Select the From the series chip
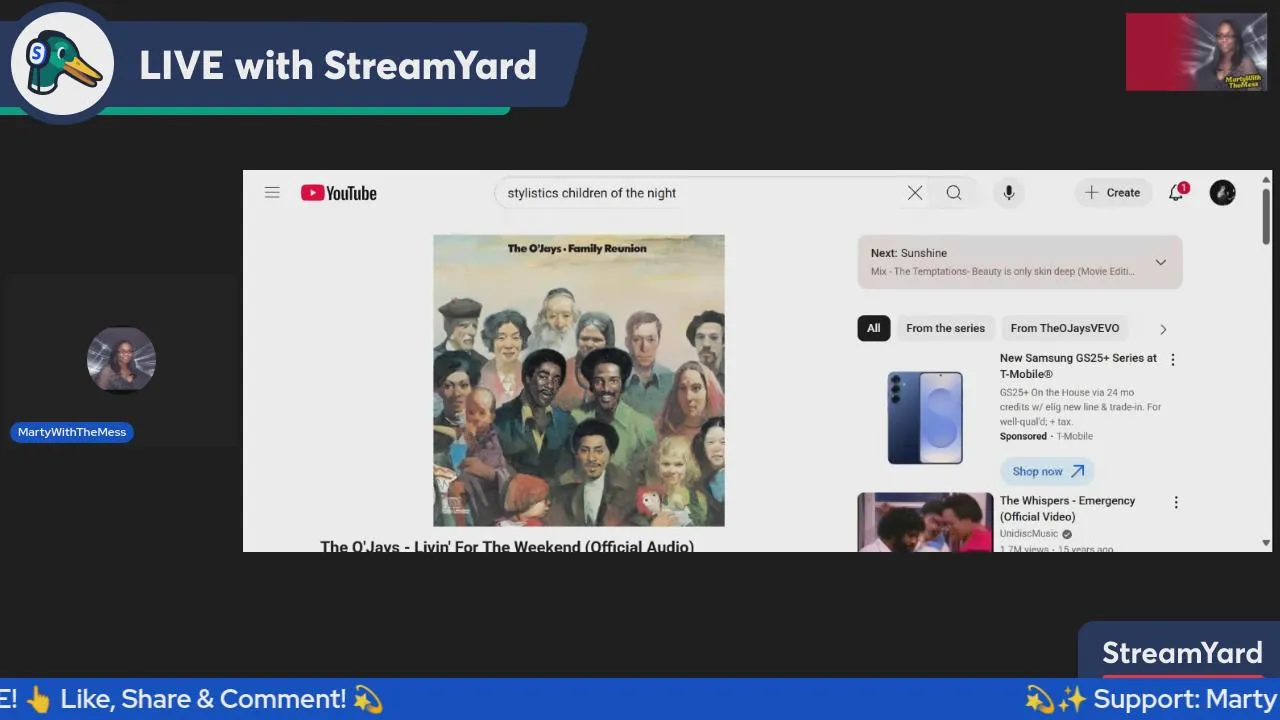This screenshot has width=1280, height=720. click(x=945, y=328)
